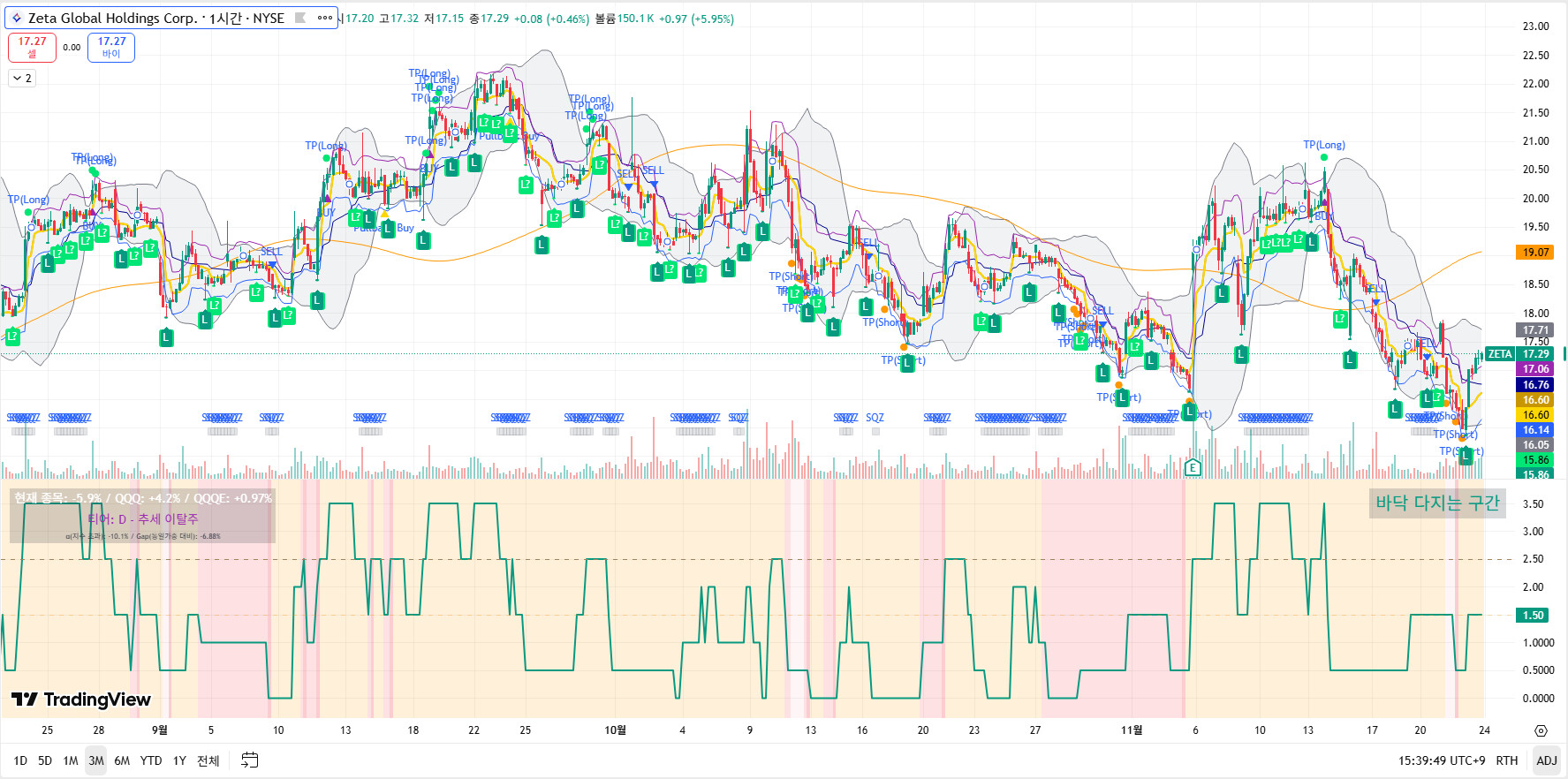Click the 0.00 spread value between sell and buy

(72, 48)
